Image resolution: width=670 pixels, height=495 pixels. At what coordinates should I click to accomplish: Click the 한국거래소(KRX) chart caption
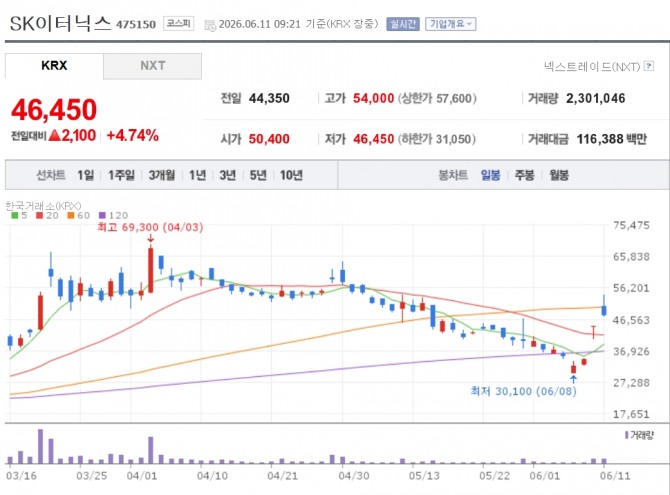click(43, 206)
